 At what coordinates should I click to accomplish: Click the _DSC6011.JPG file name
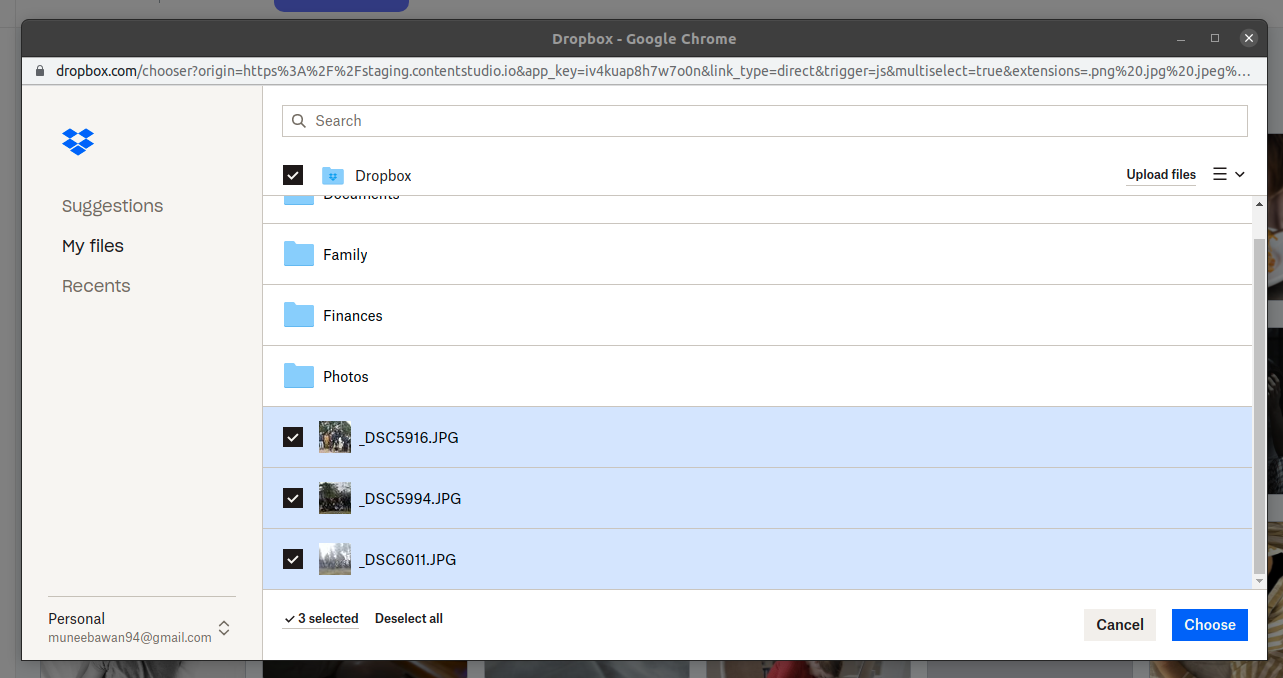408,560
